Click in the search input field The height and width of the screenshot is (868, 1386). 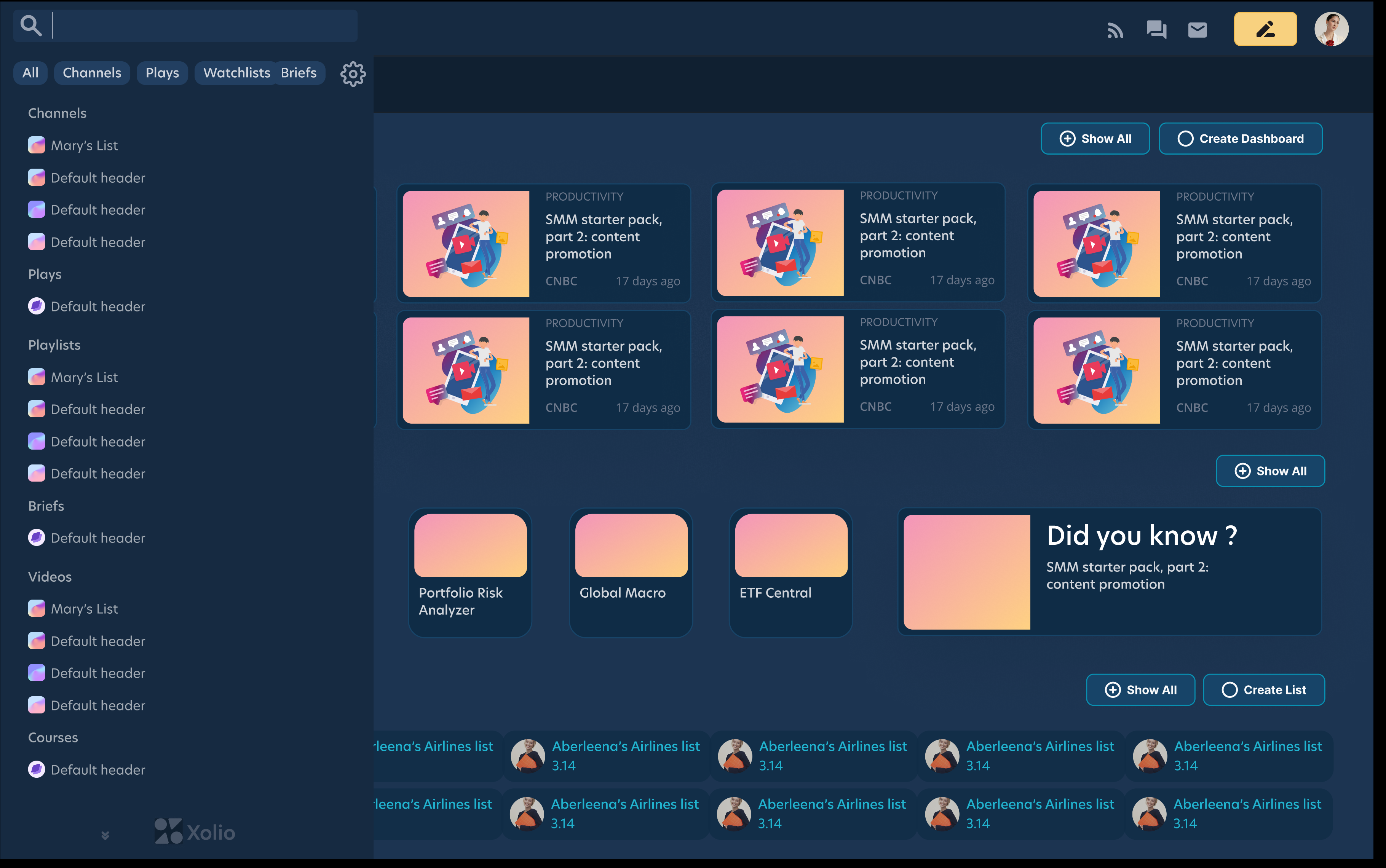point(204,26)
